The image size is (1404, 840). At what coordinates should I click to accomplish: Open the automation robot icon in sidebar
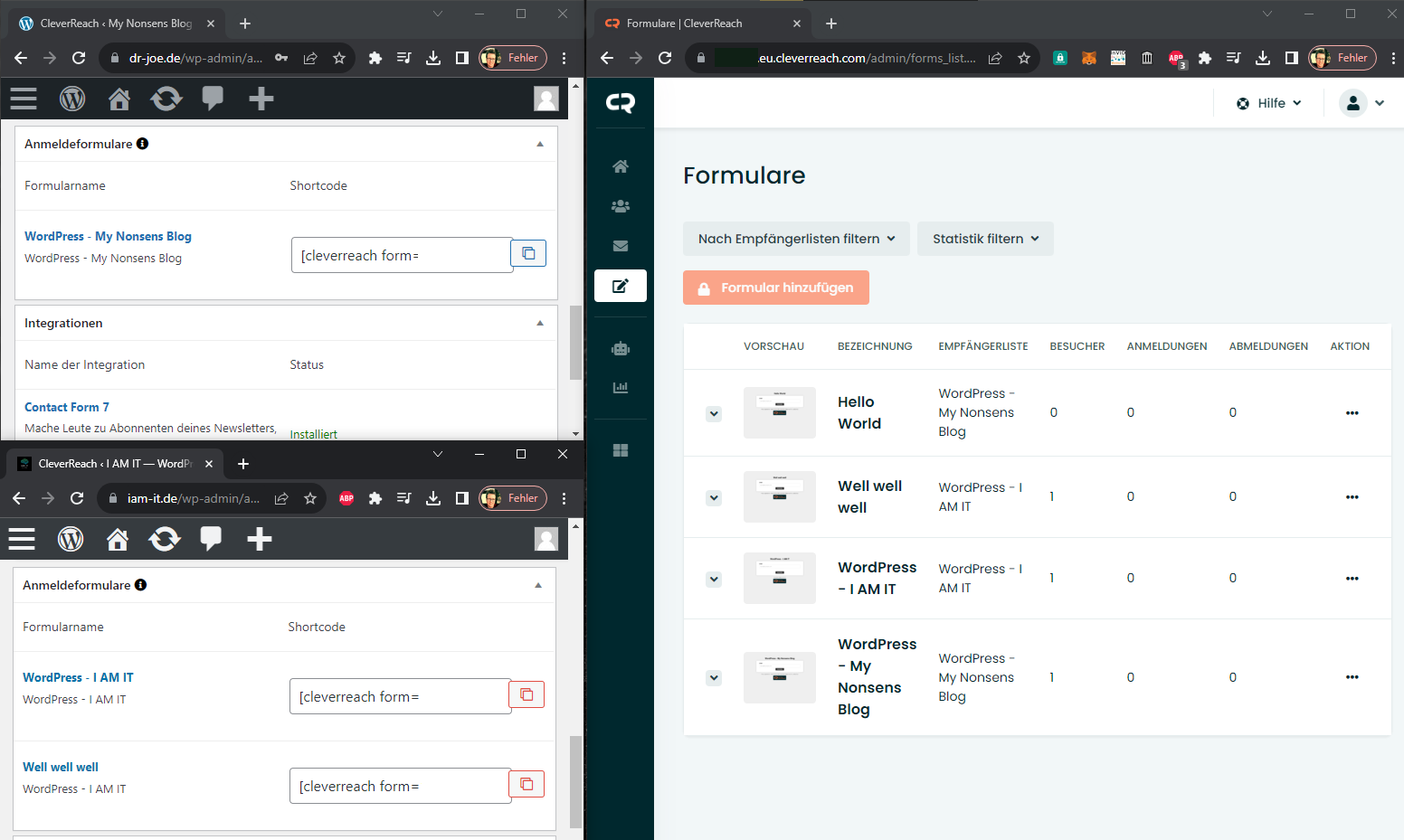[x=620, y=349]
